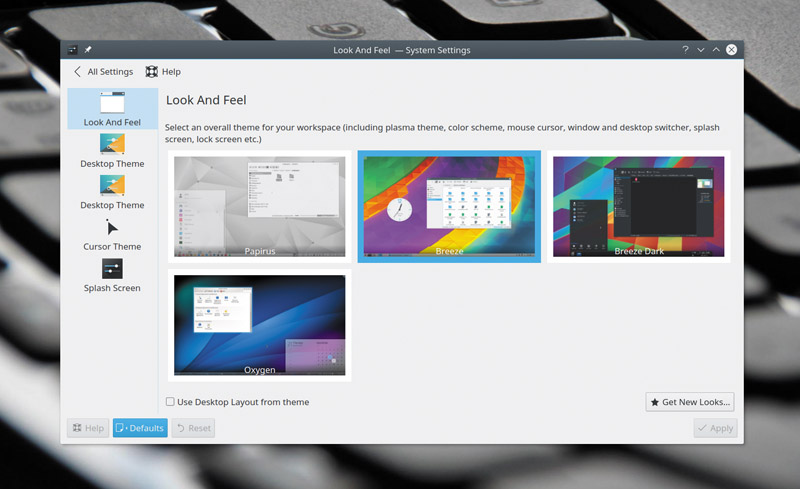The image size is (800, 489).
Task: Click the pin icon in title bar
Action: [x=88, y=50]
